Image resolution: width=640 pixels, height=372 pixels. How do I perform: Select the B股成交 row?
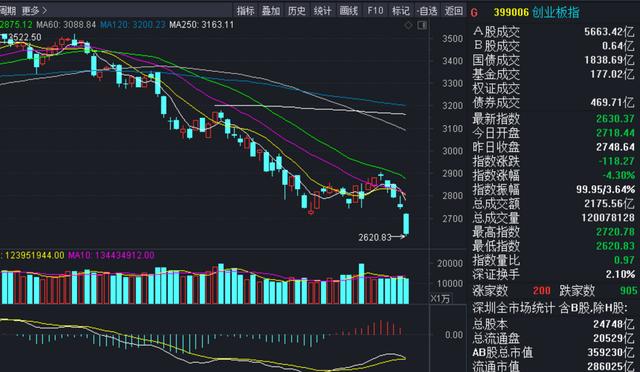pyautogui.click(x=553, y=46)
